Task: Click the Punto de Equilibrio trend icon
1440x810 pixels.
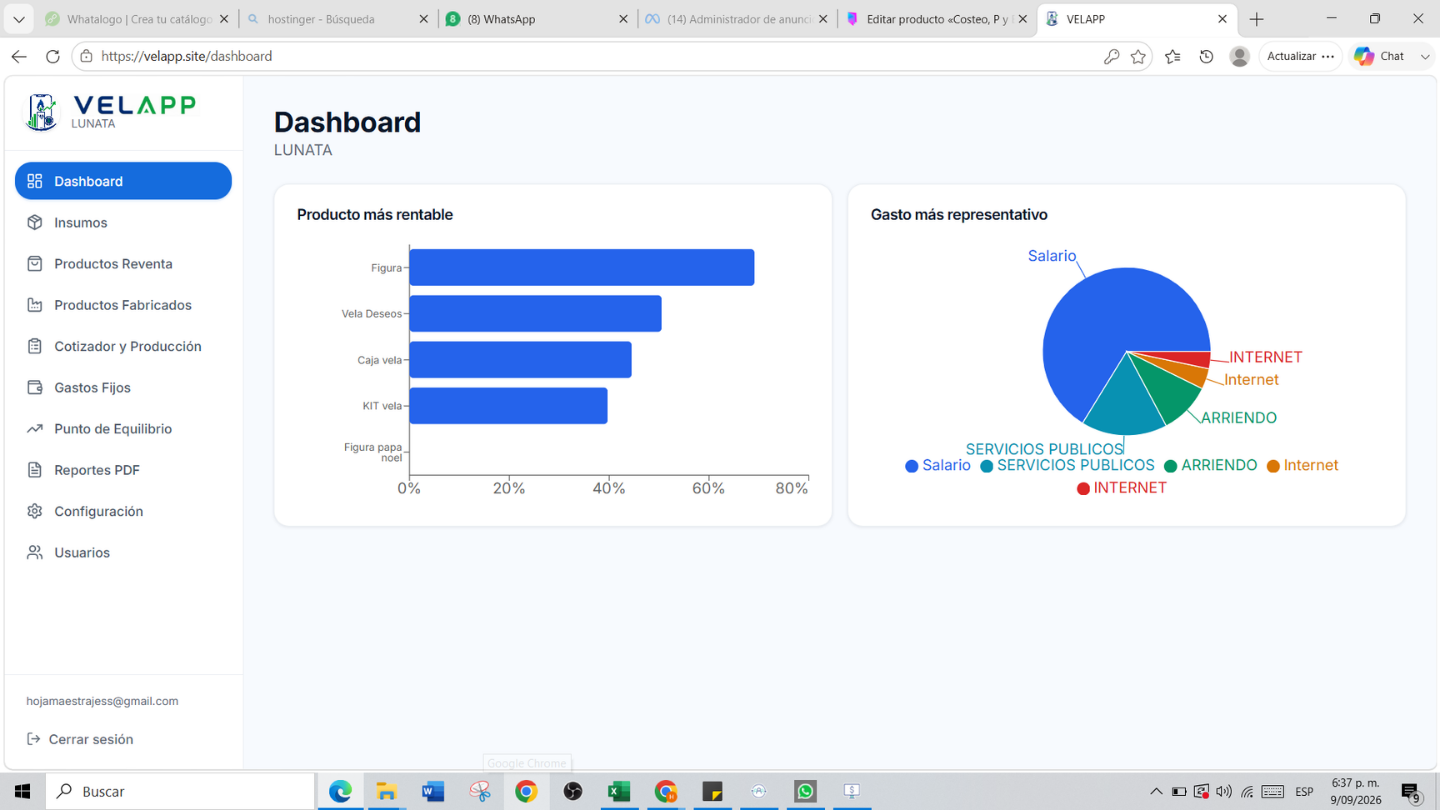Action: [35, 429]
